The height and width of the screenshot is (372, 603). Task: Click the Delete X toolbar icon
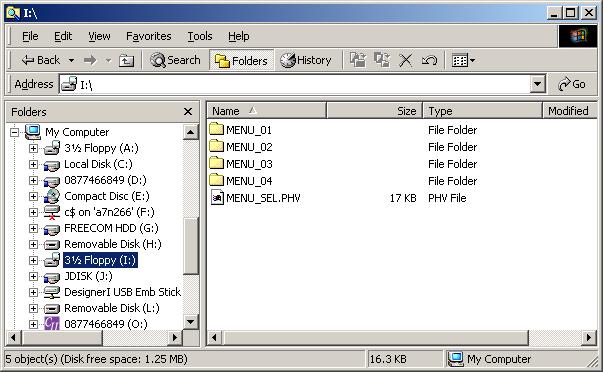tap(405, 60)
